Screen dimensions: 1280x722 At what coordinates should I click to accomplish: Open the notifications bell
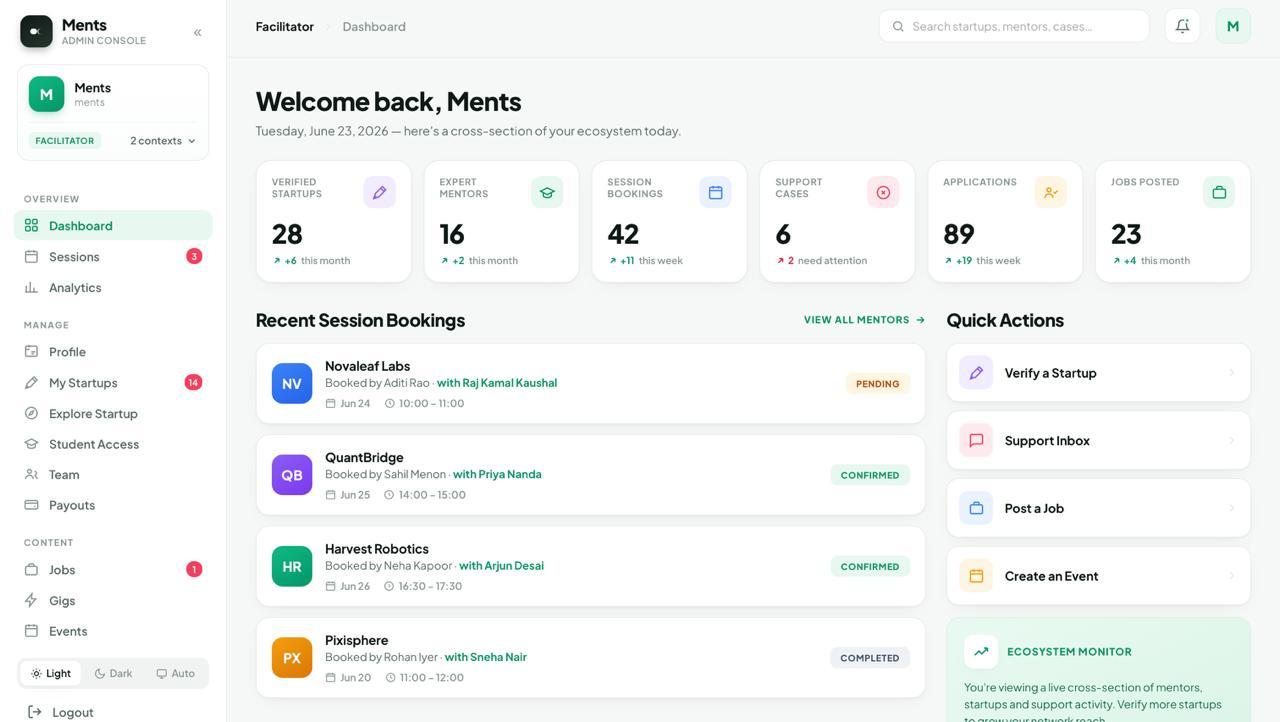click(1182, 26)
